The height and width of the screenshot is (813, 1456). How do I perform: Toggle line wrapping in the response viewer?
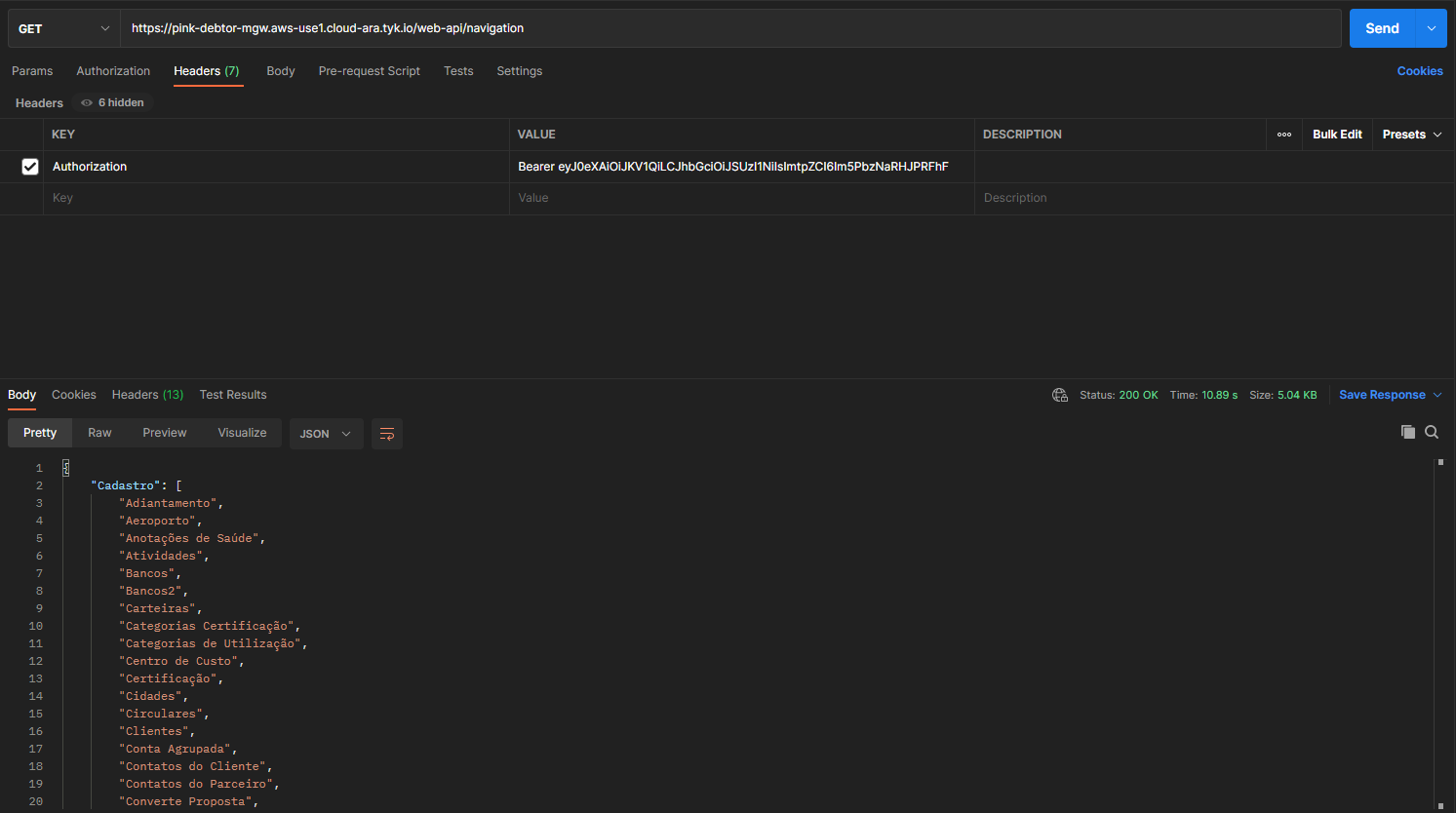click(x=387, y=433)
